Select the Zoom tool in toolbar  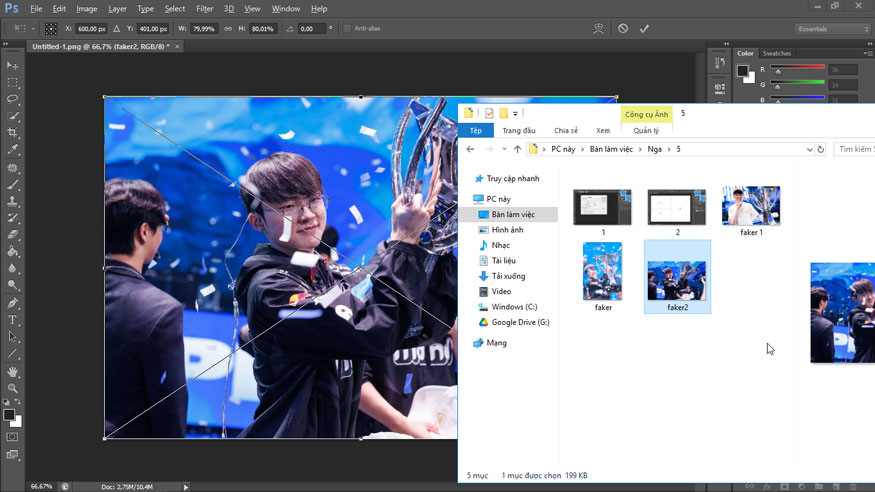(x=13, y=388)
